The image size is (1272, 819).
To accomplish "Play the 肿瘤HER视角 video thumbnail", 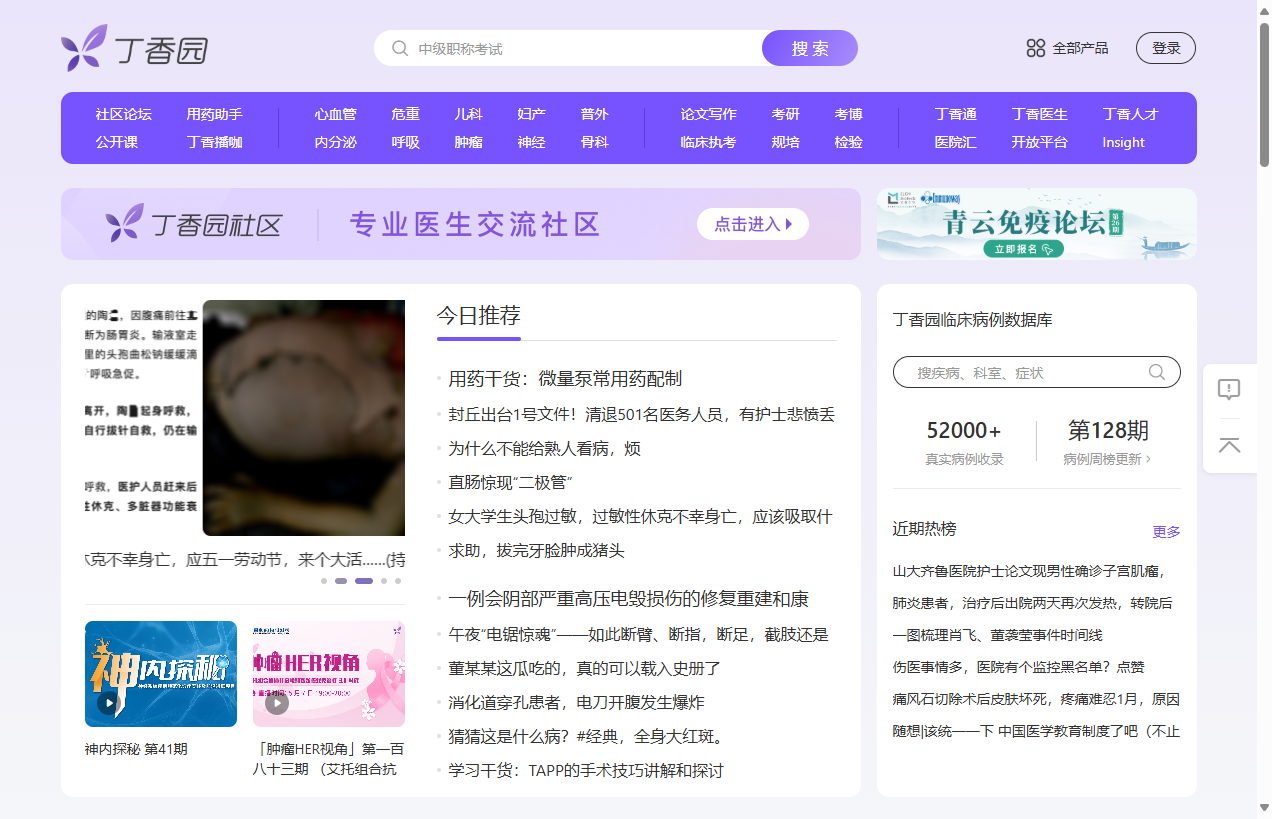I will coord(276,702).
